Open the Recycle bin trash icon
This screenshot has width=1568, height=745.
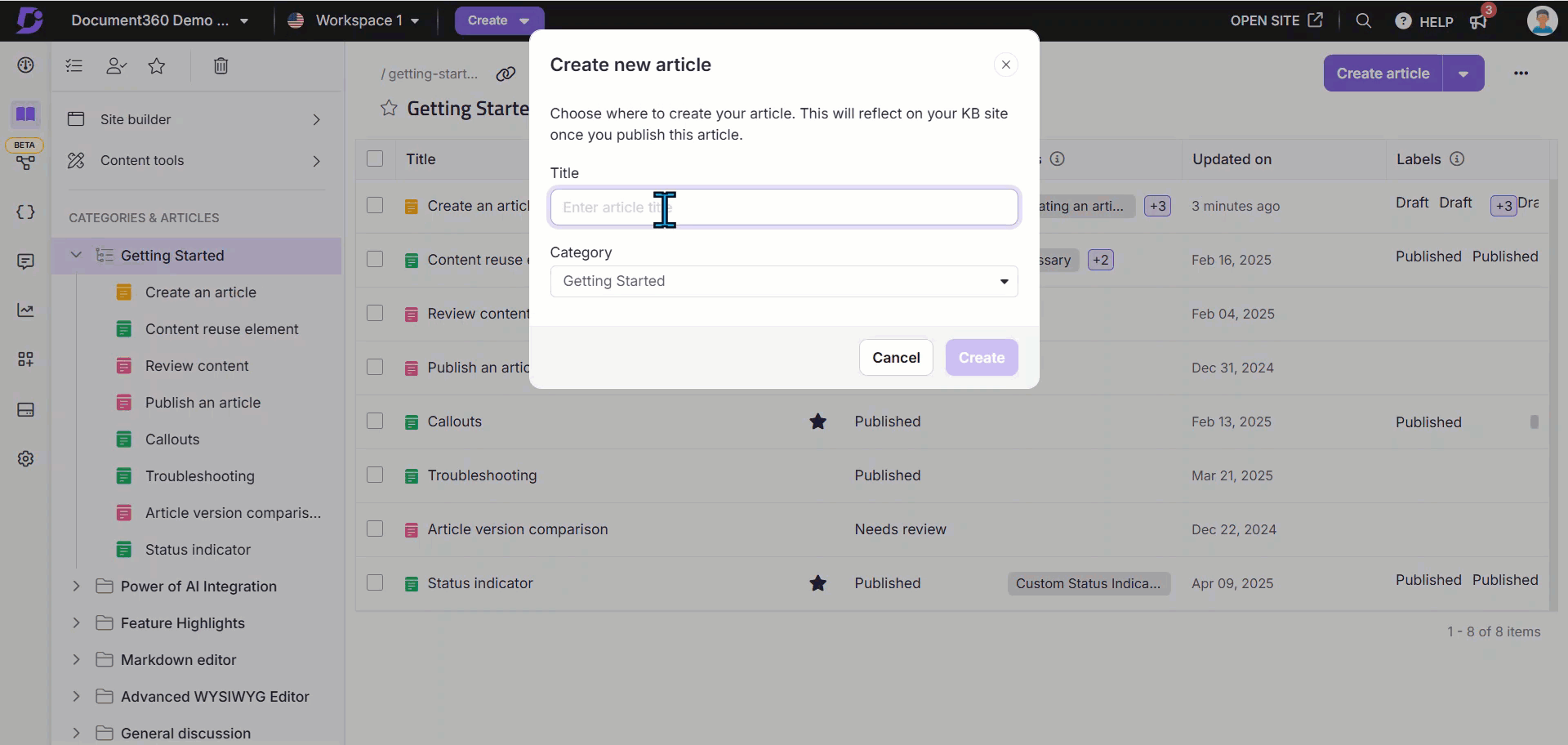pyautogui.click(x=220, y=65)
